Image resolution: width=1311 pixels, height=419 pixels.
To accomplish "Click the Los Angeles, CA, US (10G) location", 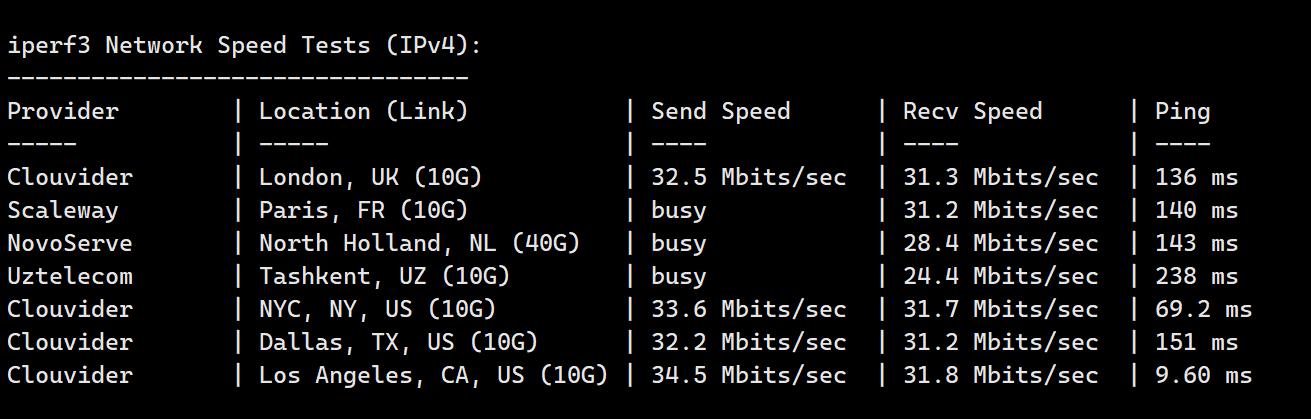I will pos(433,376).
